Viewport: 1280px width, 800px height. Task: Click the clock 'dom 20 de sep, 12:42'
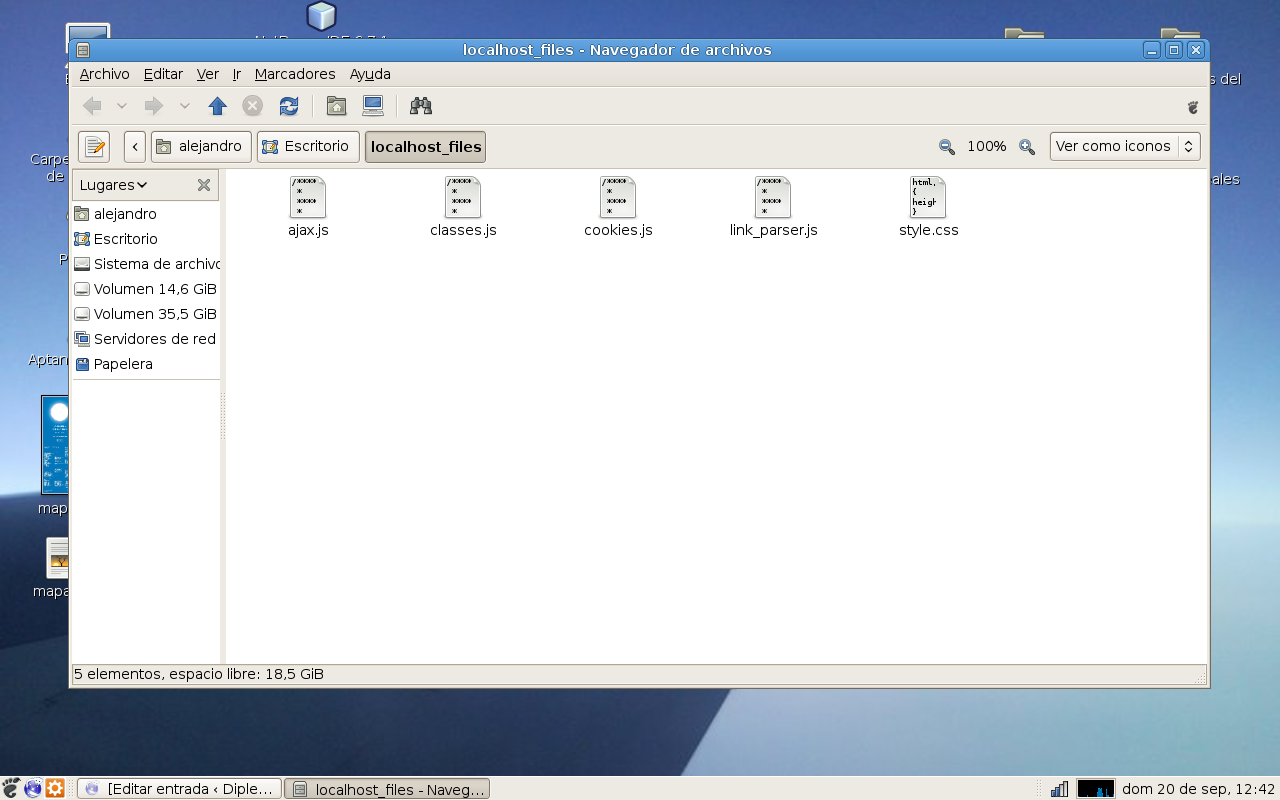pyautogui.click(x=1199, y=789)
